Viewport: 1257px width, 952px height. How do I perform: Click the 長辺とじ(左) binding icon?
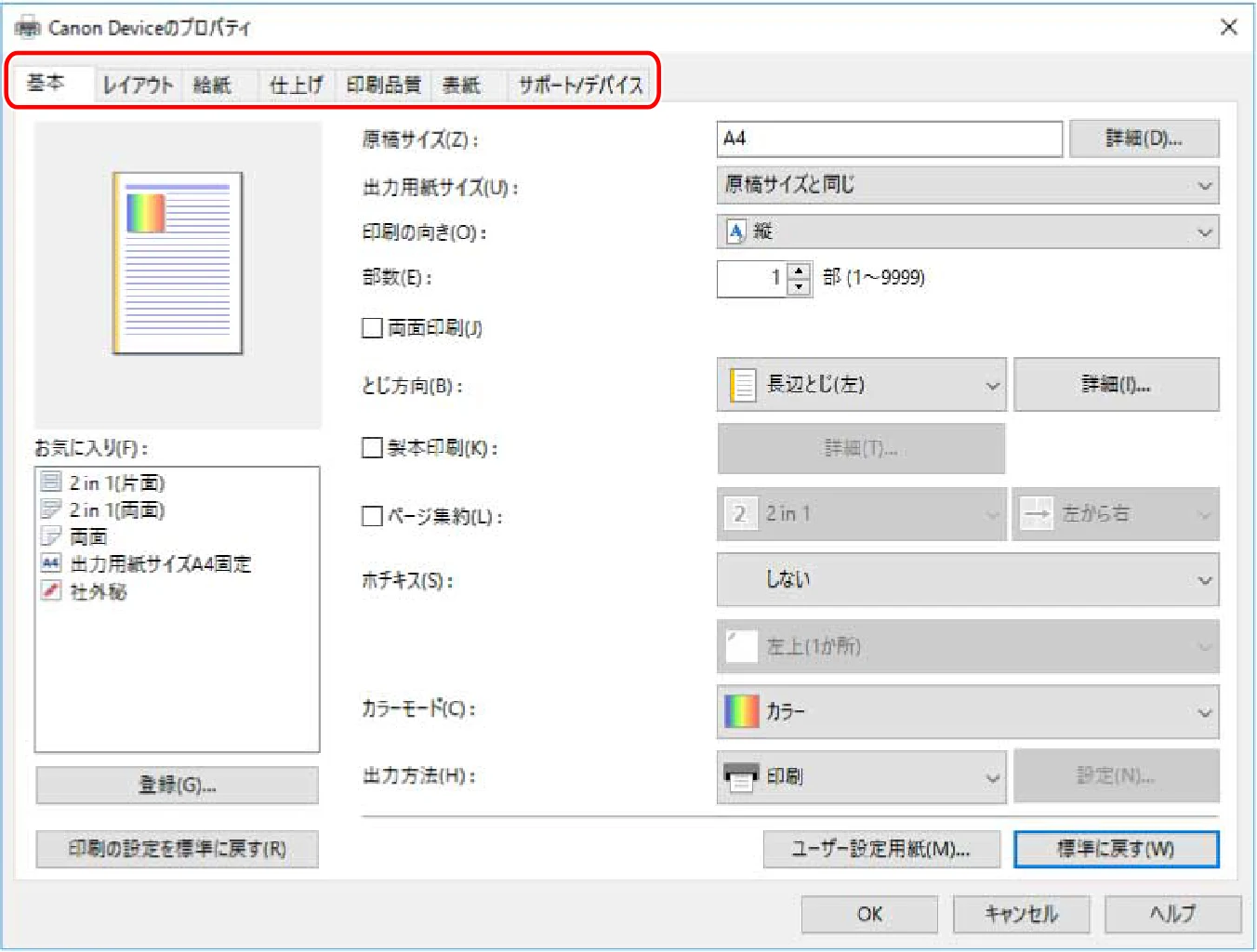pyautogui.click(x=742, y=384)
